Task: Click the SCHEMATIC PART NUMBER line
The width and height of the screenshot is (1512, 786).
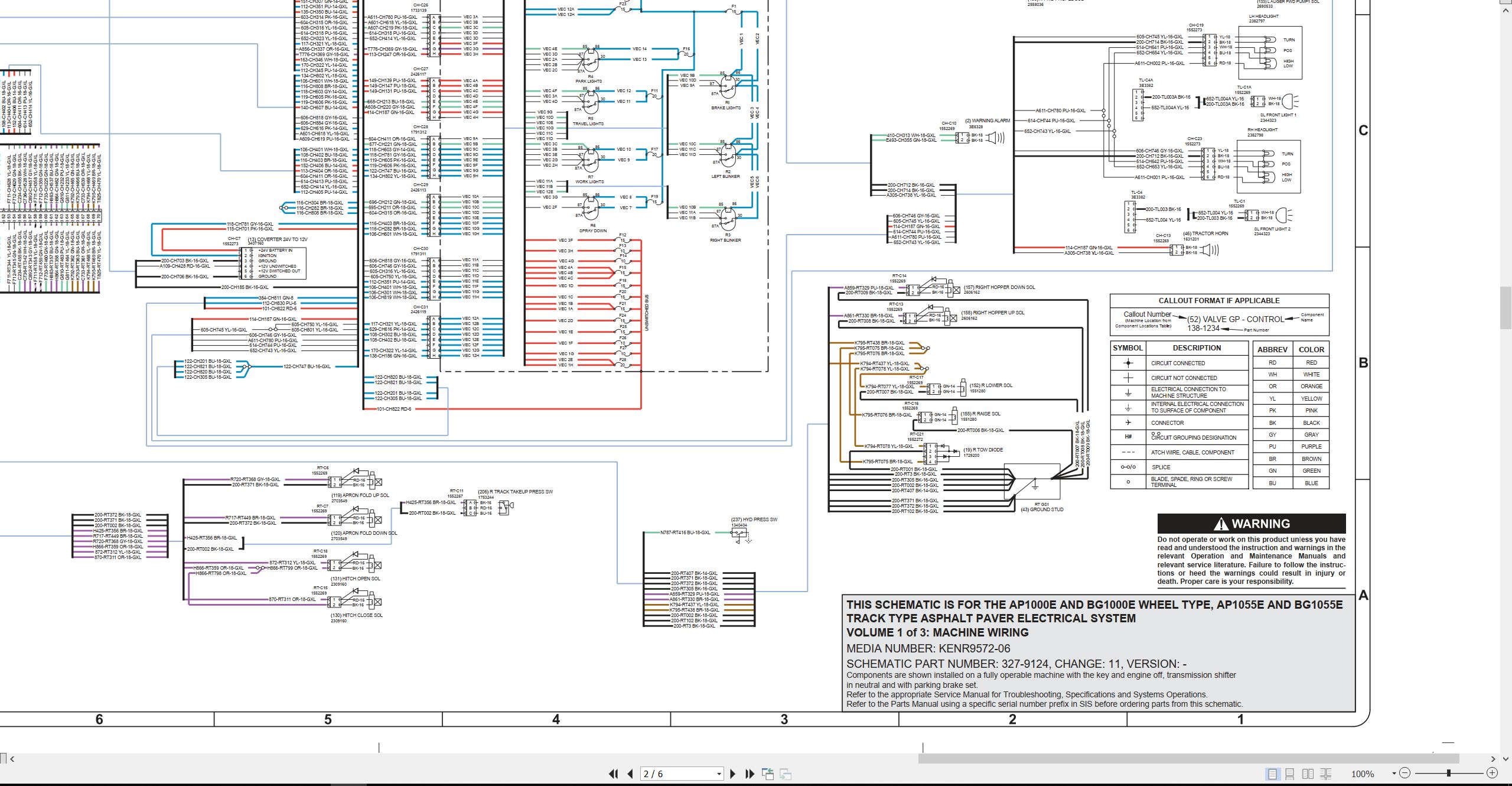Action: click(1016, 664)
